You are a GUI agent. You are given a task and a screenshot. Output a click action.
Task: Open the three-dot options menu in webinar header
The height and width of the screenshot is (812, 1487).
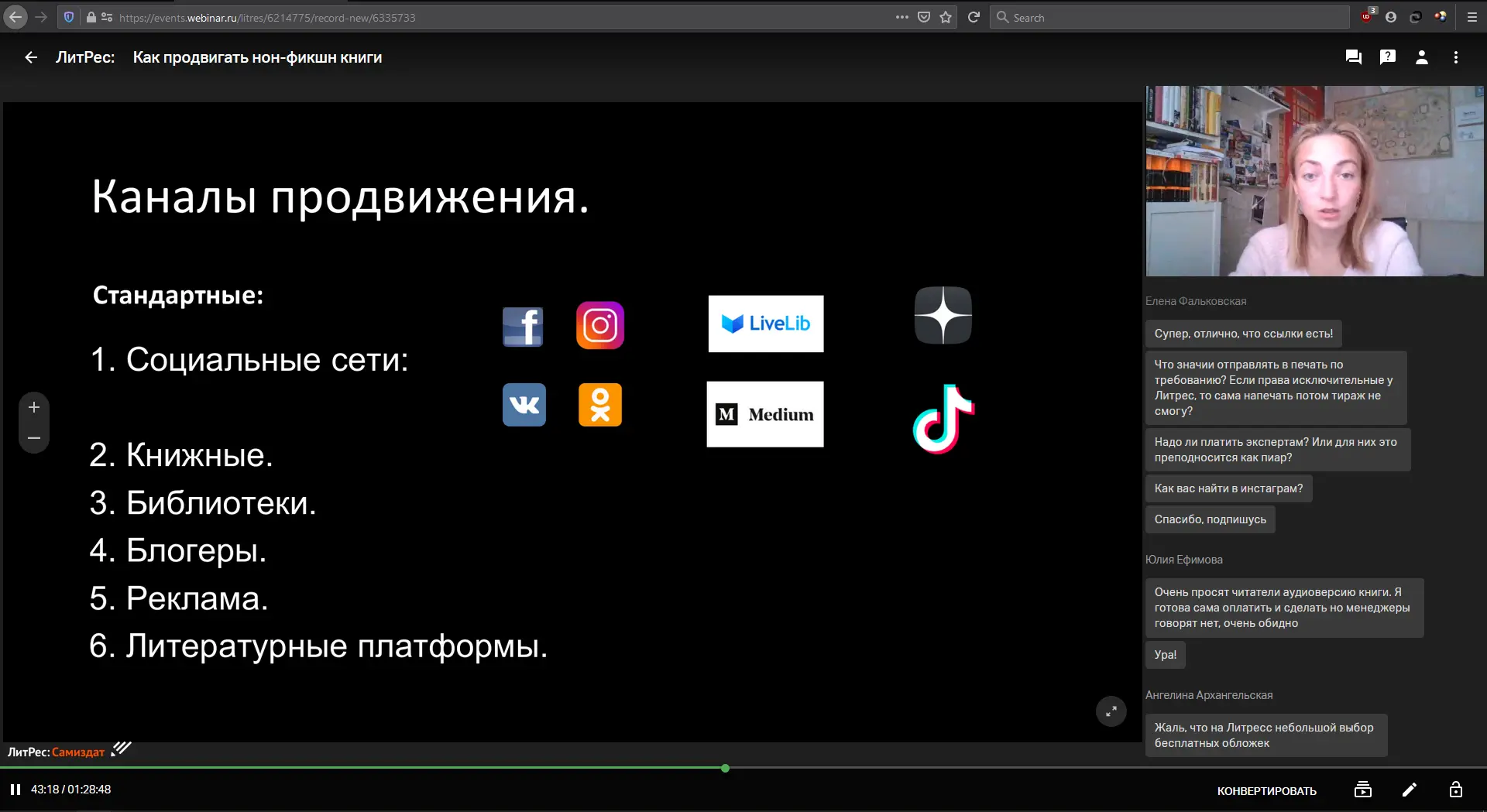pyautogui.click(x=1455, y=57)
